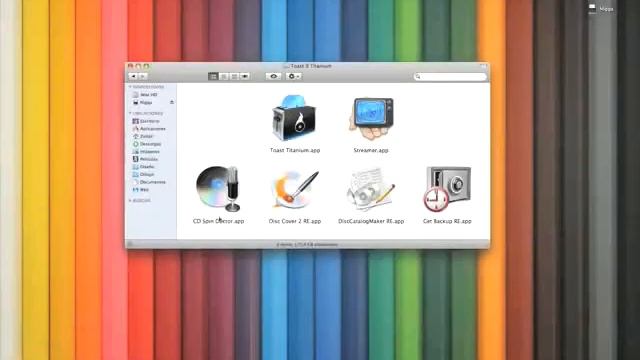This screenshot has width=640, height=360.
Task: Switch to column view in Finder toolbar
Action: pos(234,76)
